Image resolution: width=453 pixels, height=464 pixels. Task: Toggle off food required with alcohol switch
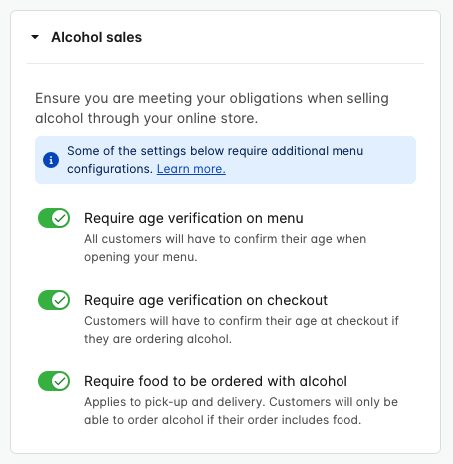54,381
